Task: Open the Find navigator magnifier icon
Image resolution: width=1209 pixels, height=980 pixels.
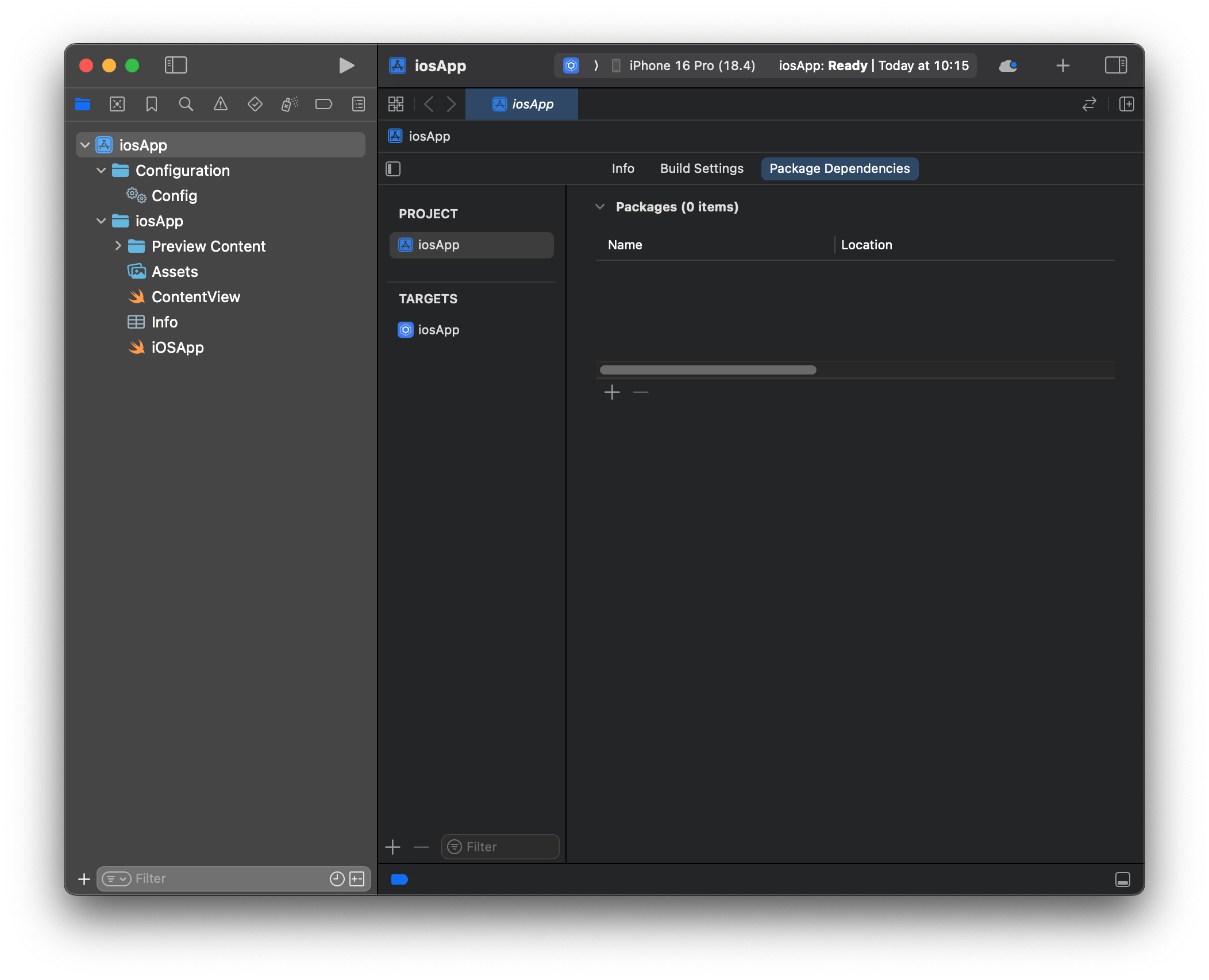Action: (x=186, y=104)
